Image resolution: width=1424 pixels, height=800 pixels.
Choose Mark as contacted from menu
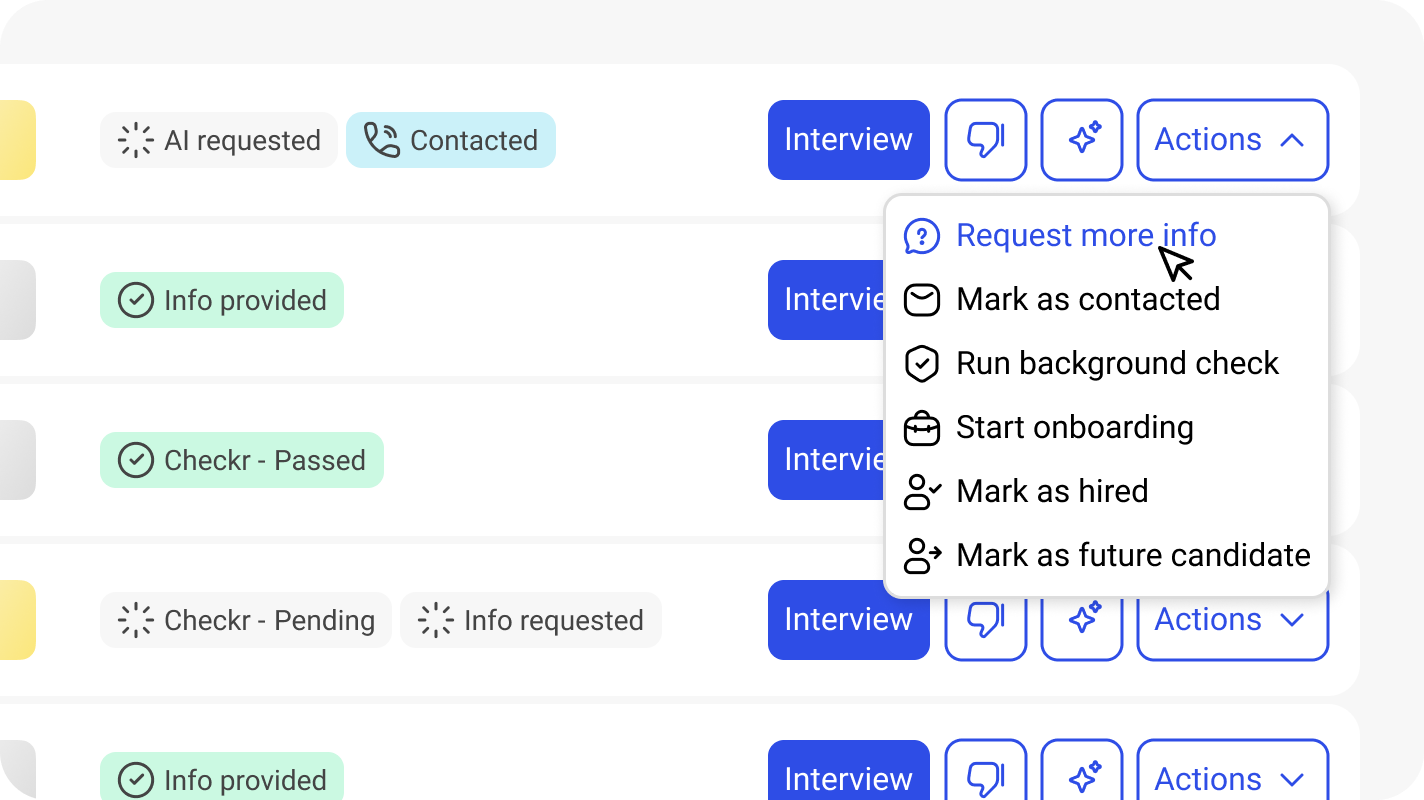tap(1087, 300)
